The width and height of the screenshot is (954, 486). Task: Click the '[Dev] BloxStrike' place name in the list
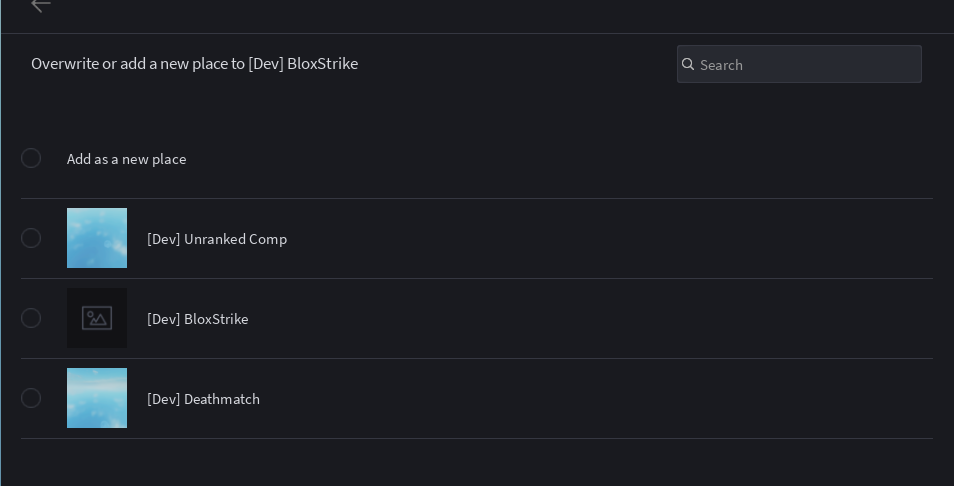click(x=198, y=319)
